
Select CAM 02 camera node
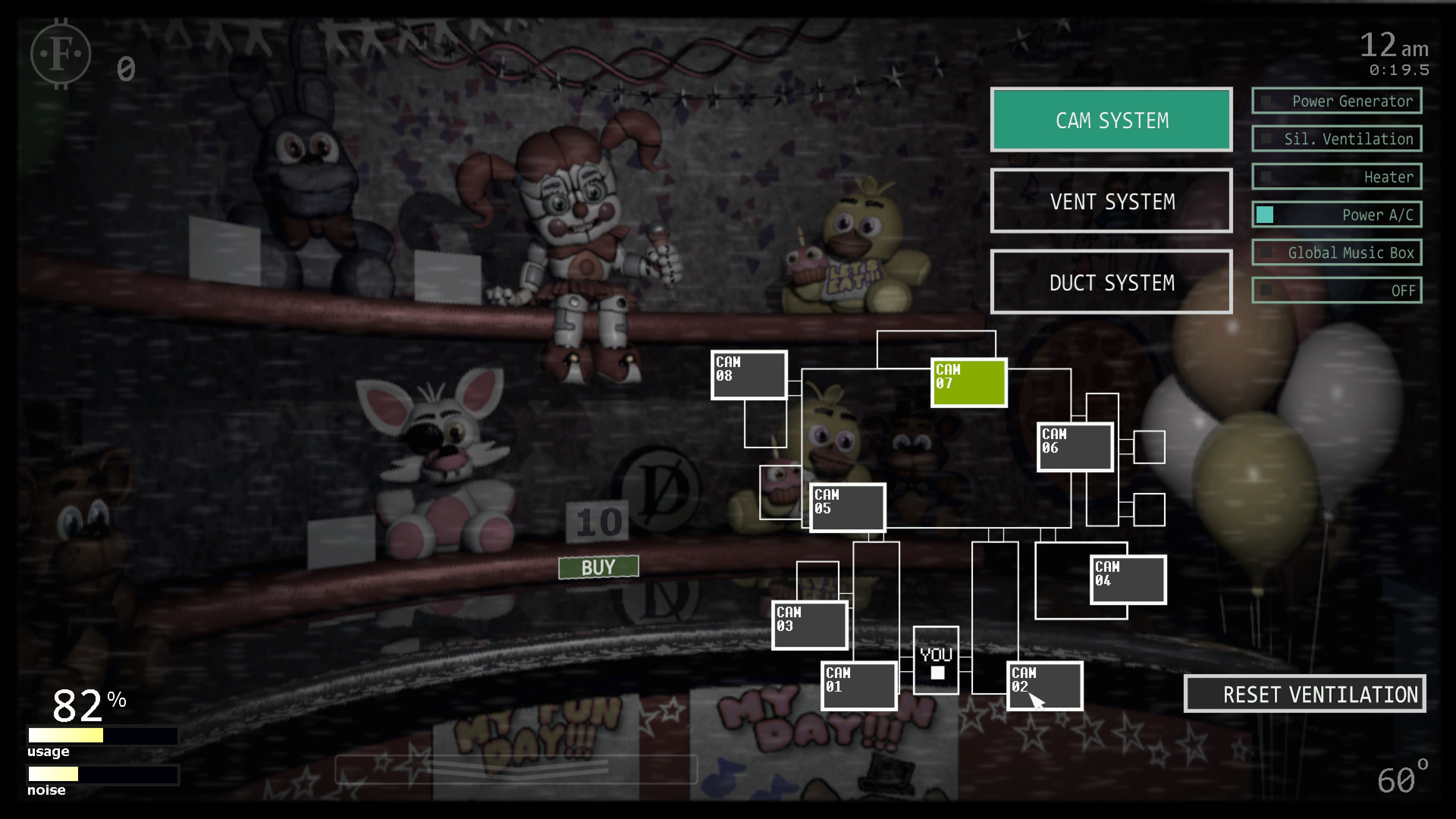click(1043, 685)
